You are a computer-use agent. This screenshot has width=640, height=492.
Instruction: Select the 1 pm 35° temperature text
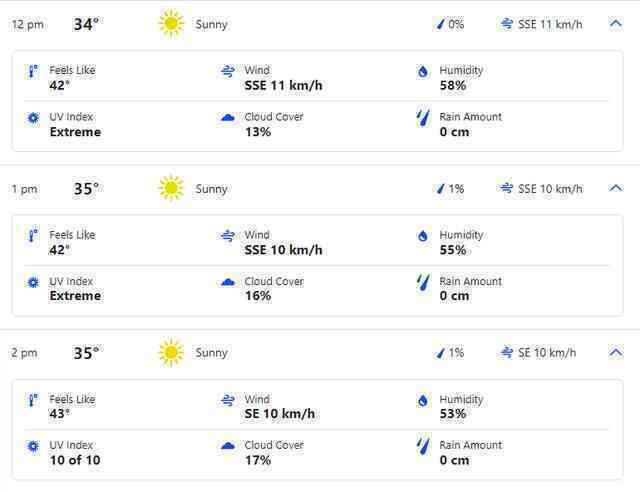(86, 189)
